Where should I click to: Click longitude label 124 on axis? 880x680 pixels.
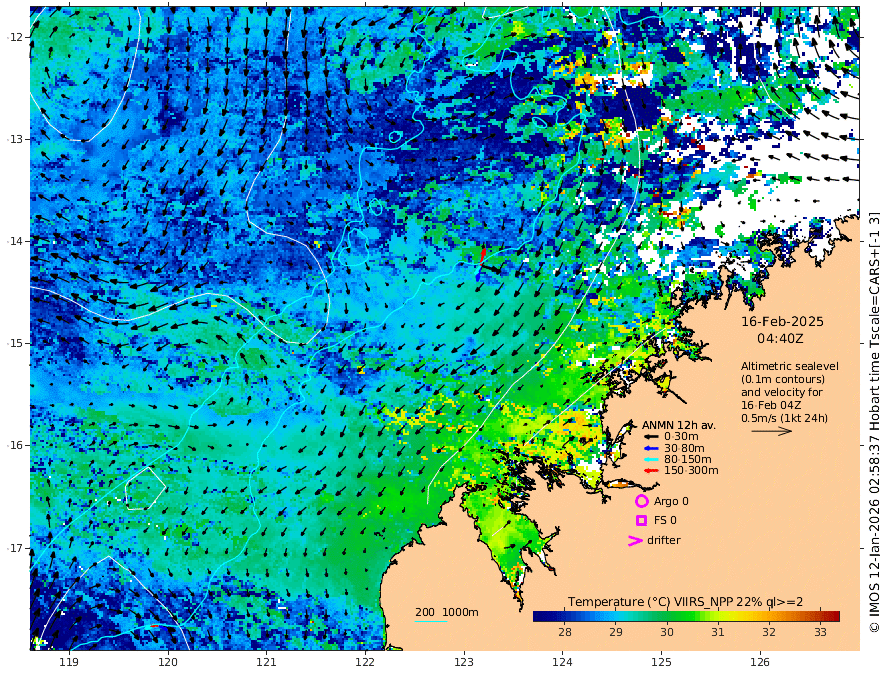[x=563, y=662]
